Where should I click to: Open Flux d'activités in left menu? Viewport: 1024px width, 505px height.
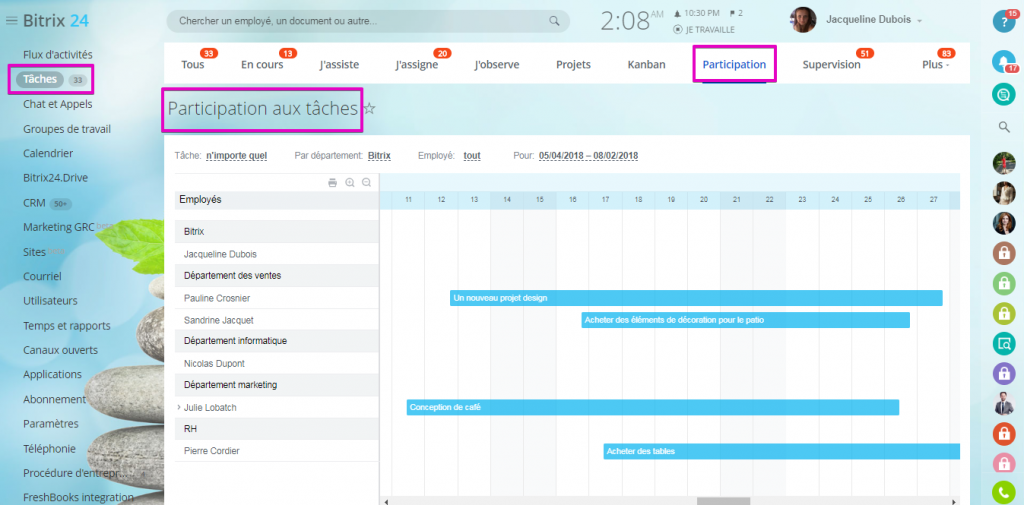(58, 55)
